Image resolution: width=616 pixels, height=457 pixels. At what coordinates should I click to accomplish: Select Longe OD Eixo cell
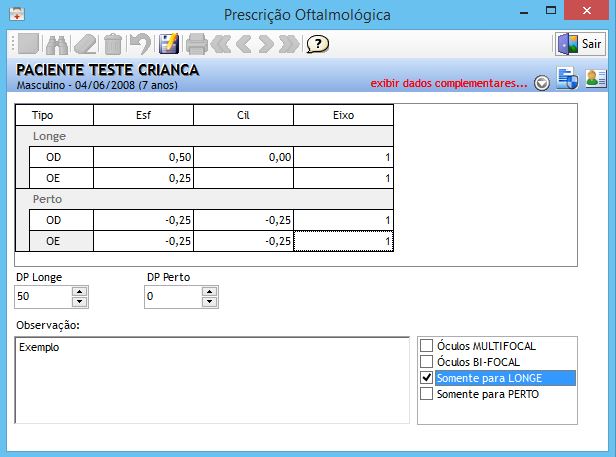click(343, 157)
